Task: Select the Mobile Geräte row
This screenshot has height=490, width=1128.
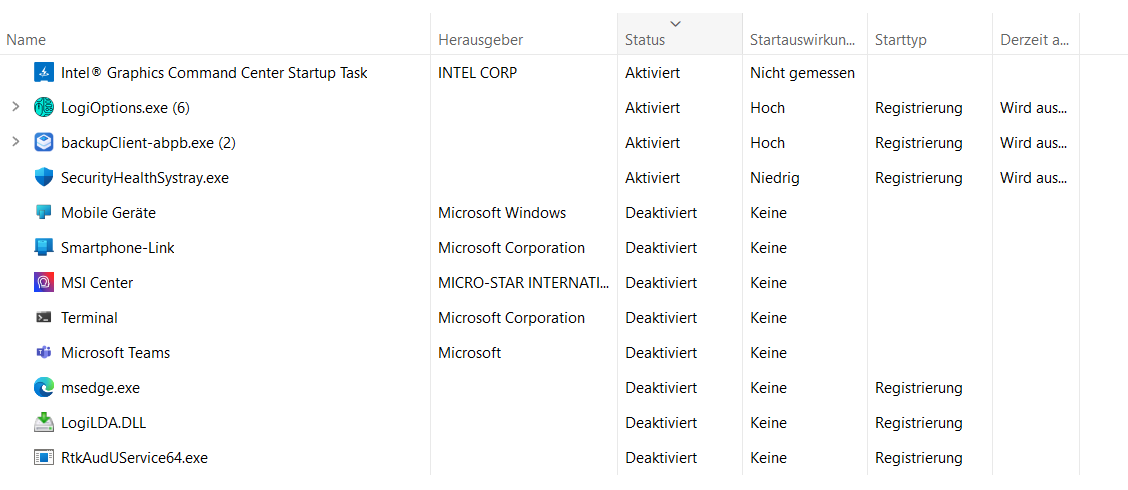Action: click(108, 213)
